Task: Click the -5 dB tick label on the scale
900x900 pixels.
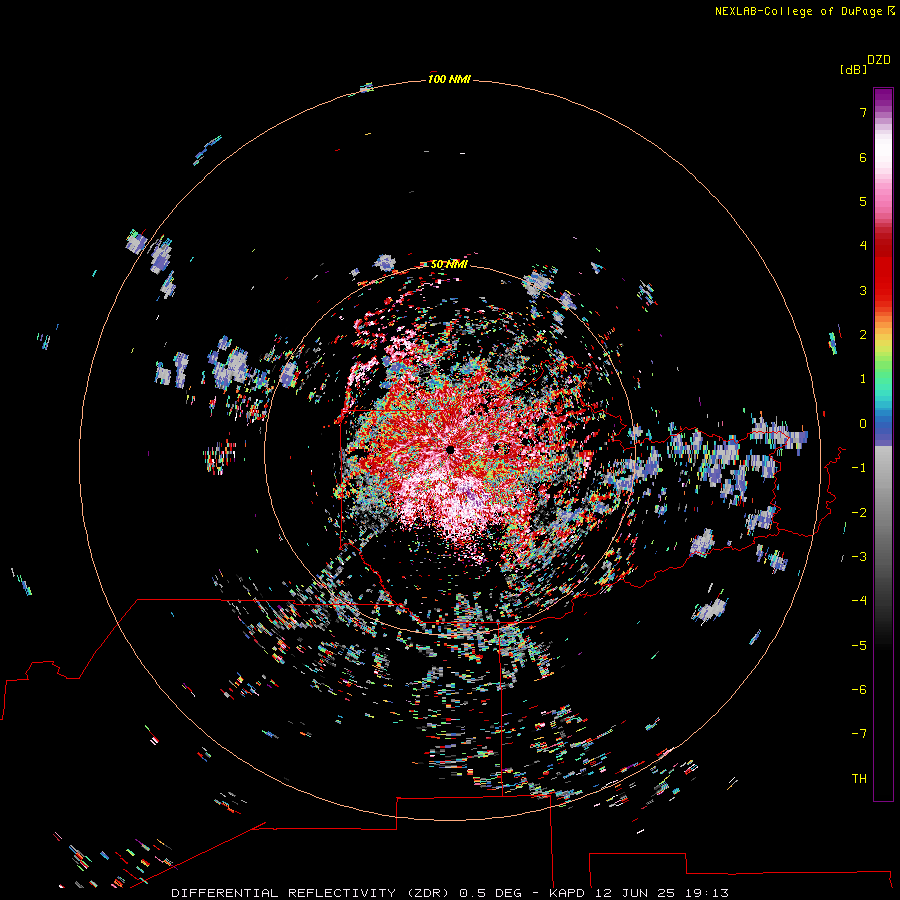Action: click(x=859, y=646)
